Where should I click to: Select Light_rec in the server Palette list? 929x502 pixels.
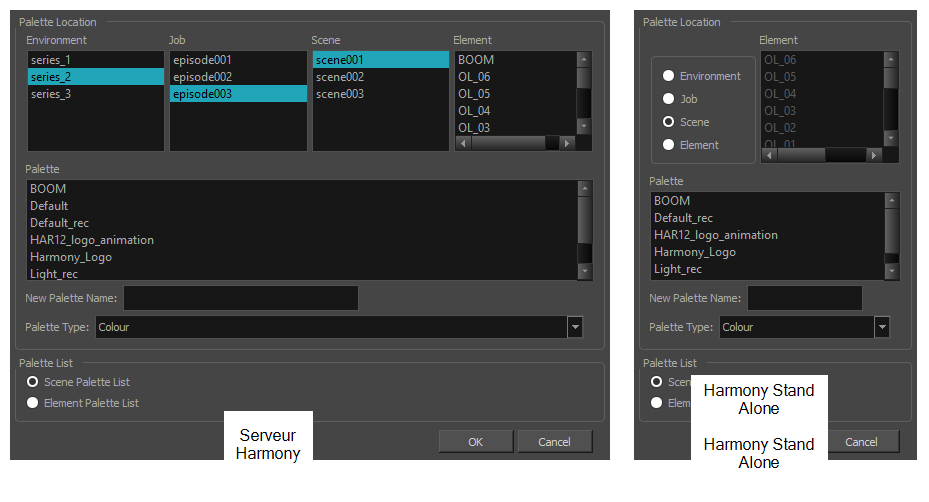302,273
